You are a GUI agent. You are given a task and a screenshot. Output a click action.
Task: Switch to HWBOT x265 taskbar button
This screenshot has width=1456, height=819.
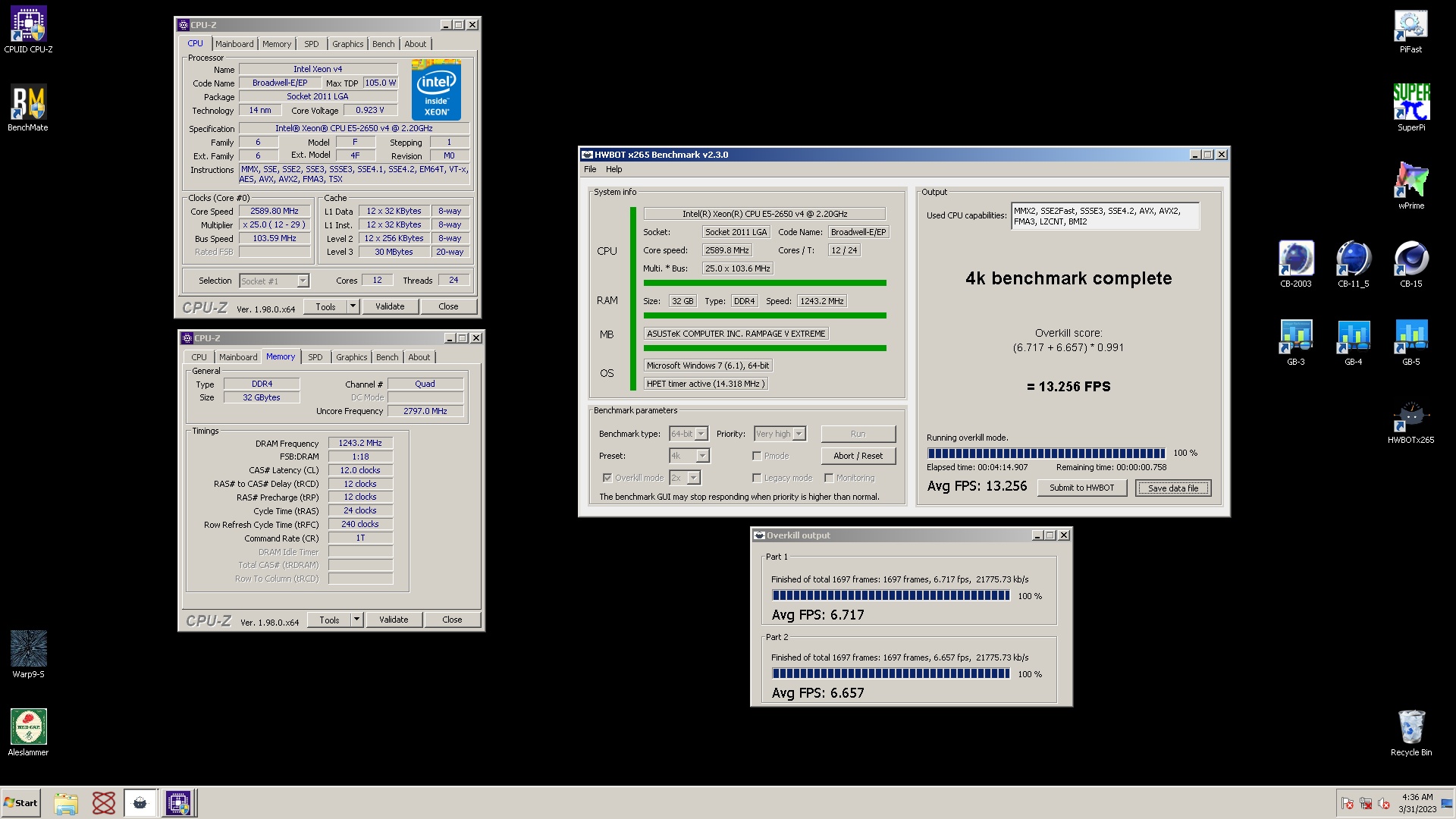pos(140,803)
